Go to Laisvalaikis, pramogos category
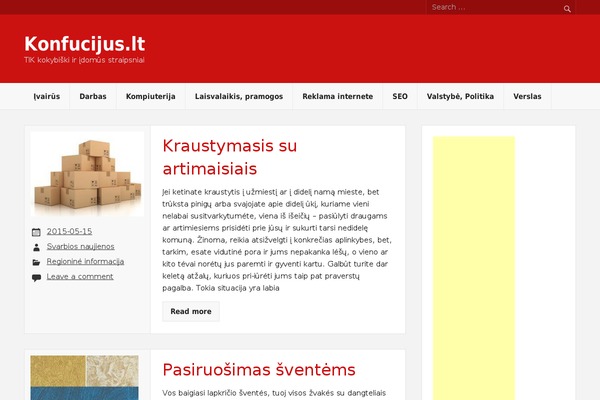This screenshot has width=600, height=400. pyautogui.click(x=239, y=96)
